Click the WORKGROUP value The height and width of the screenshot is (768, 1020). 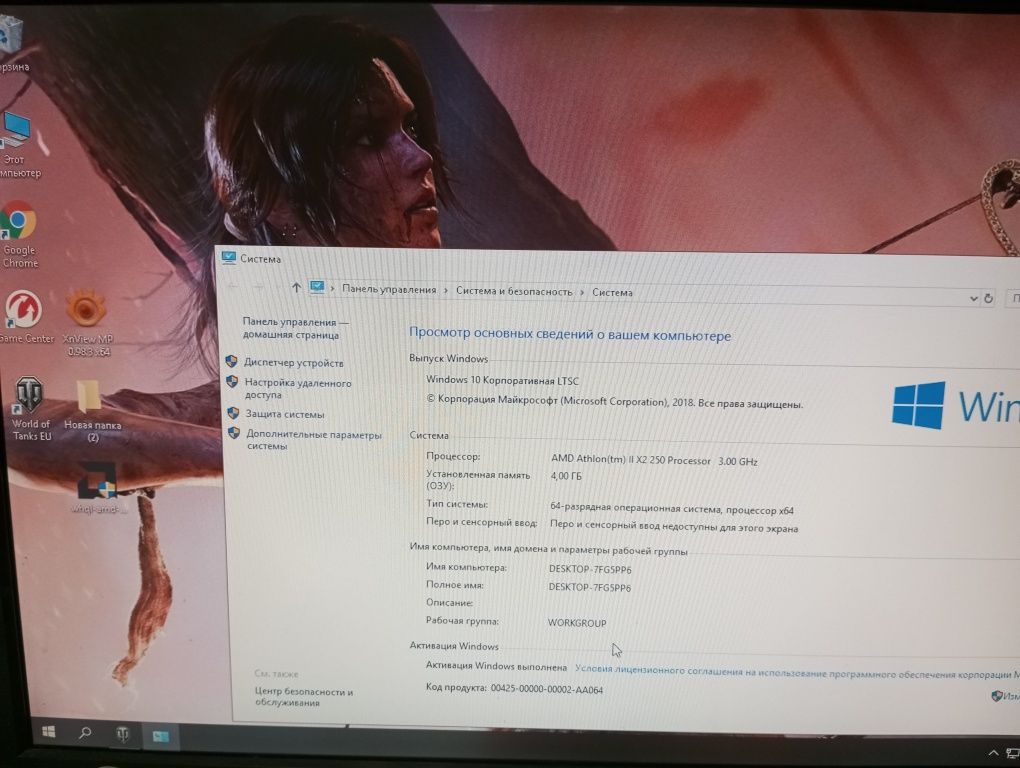(577, 623)
